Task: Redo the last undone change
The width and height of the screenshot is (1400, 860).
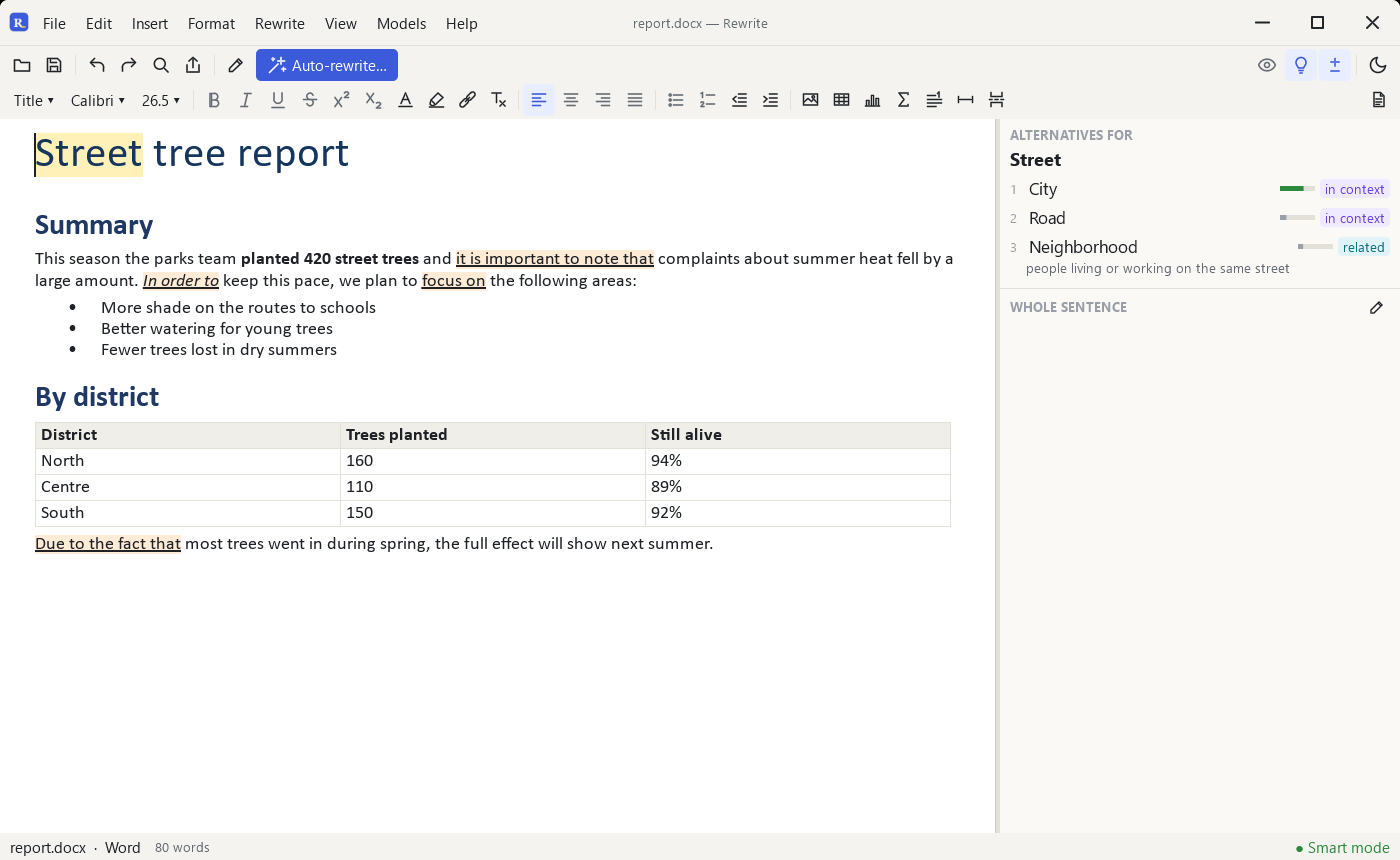Action: point(129,66)
